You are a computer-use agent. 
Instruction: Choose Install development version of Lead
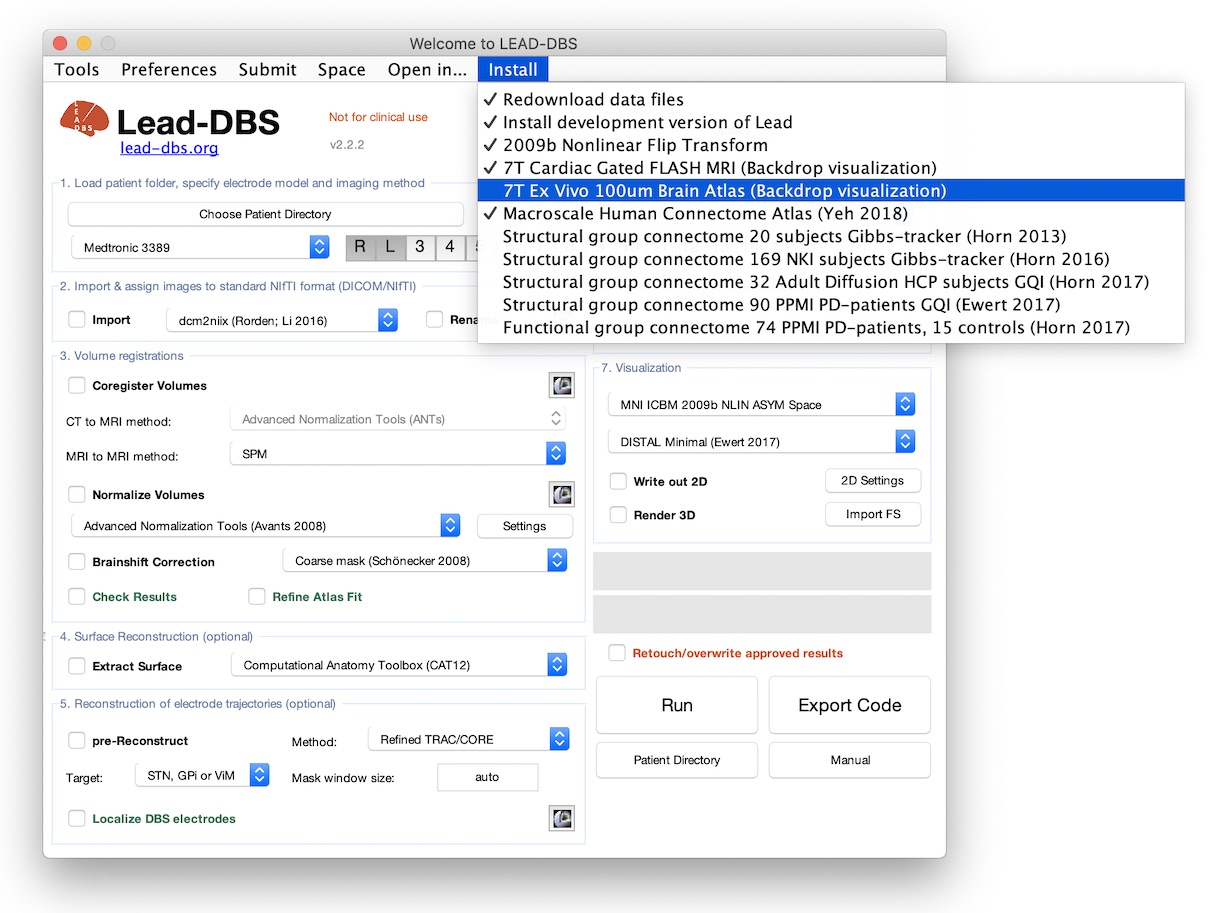pyautogui.click(x=831, y=122)
